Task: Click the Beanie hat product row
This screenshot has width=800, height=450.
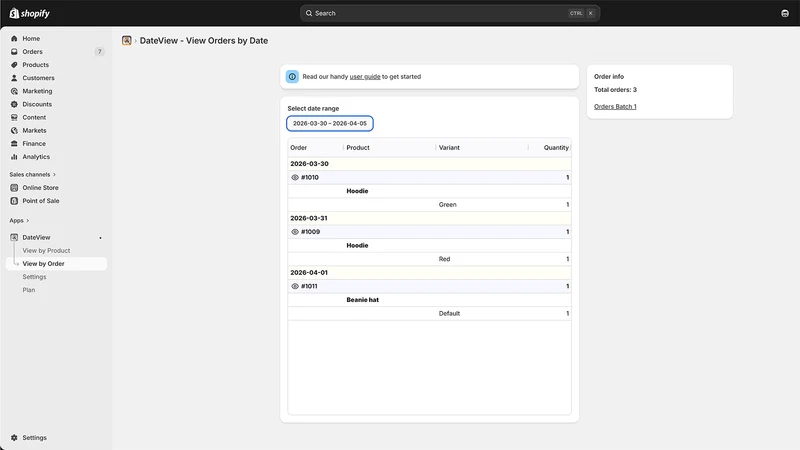Action: [x=430, y=300]
